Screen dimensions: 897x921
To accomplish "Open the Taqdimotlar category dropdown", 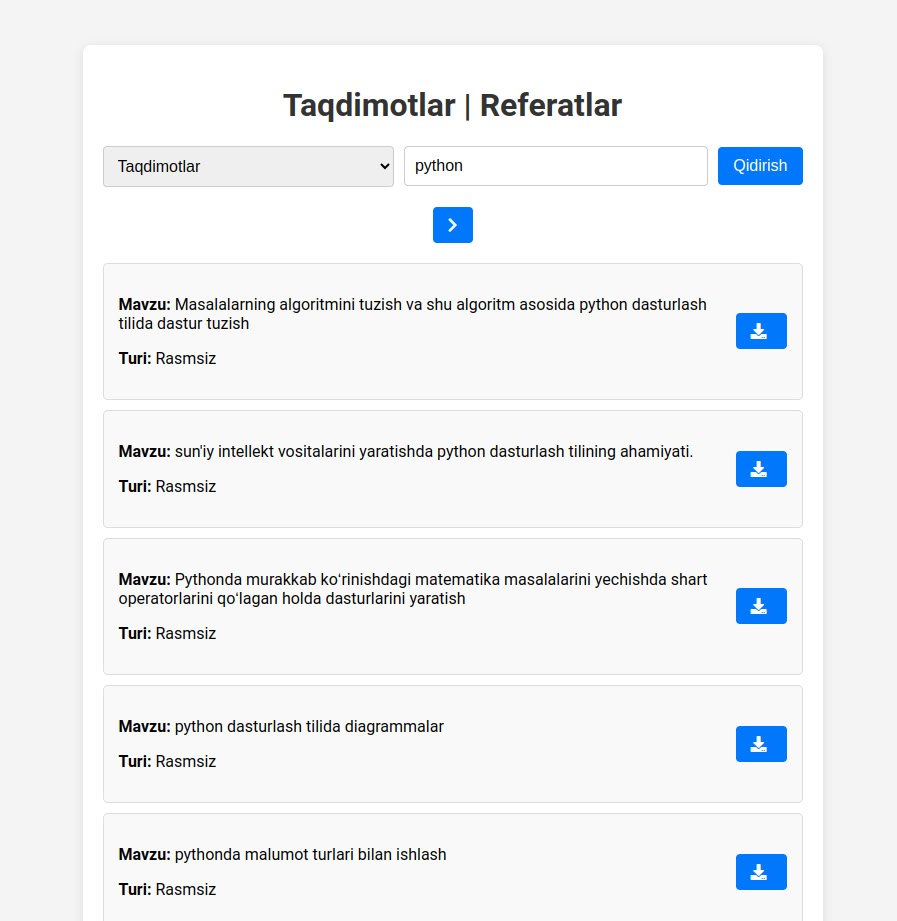I will point(248,166).
